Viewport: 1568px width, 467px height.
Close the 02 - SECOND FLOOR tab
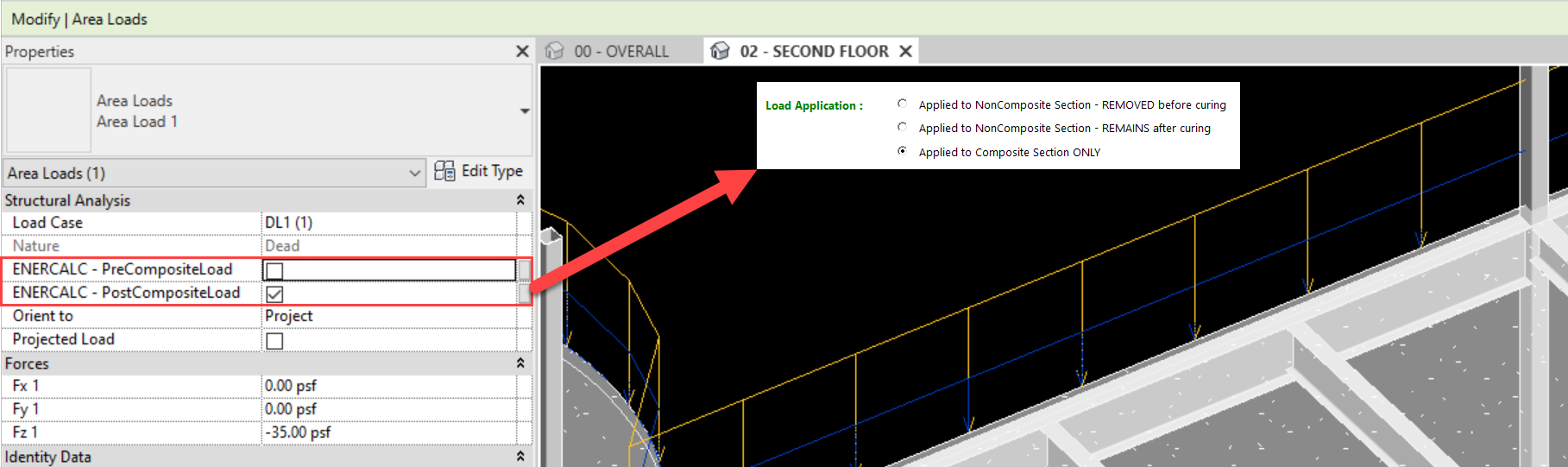coord(905,52)
